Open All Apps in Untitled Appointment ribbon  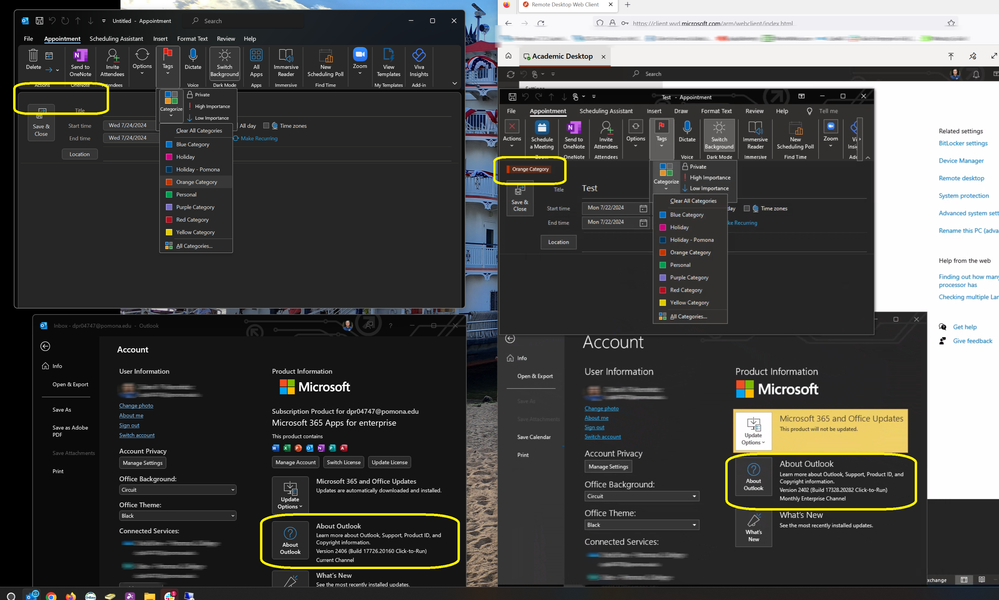click(x=256, y=62)
